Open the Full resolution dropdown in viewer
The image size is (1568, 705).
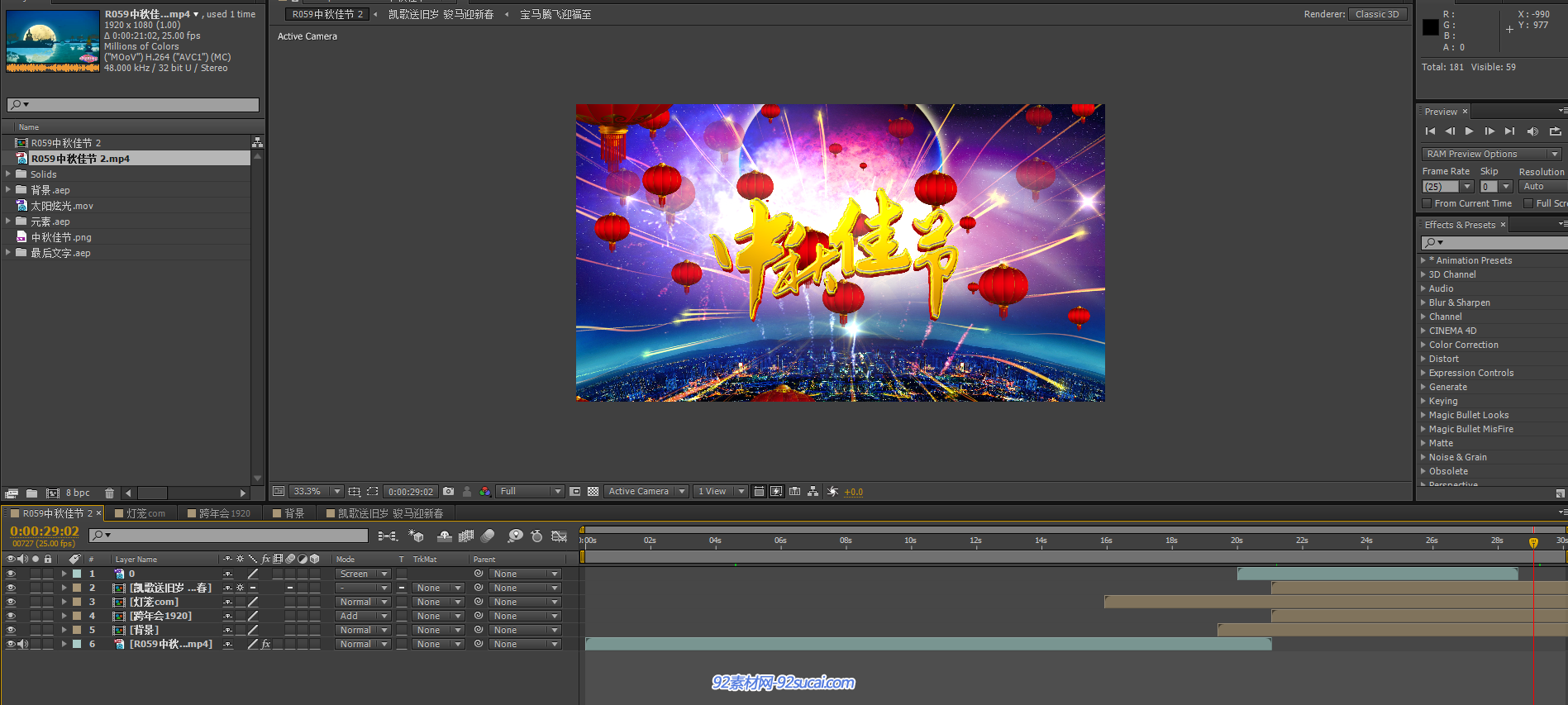click(x=530, y=491)
